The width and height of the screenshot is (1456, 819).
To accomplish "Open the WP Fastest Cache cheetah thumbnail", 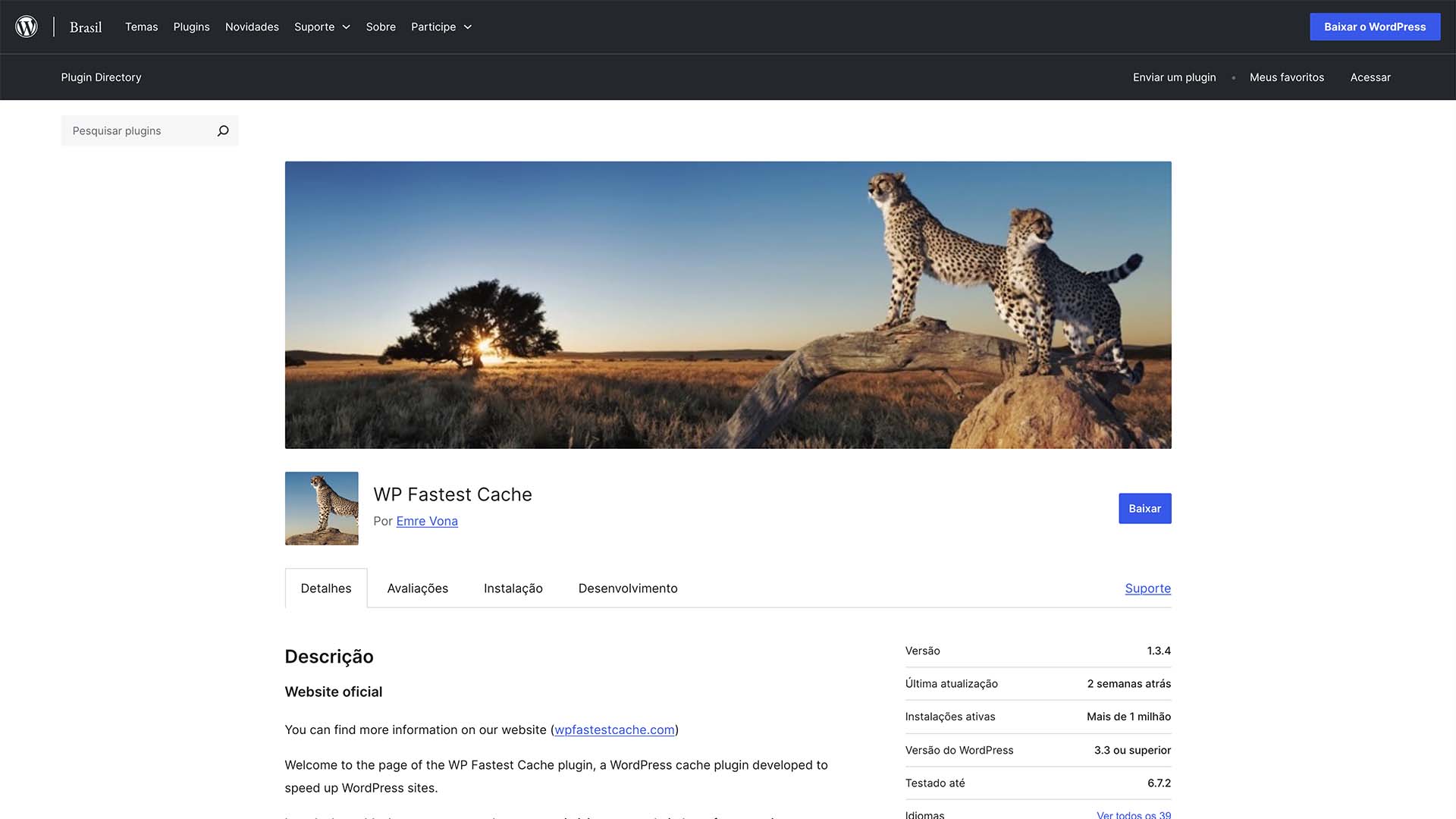I will click(x=322, y=508).
